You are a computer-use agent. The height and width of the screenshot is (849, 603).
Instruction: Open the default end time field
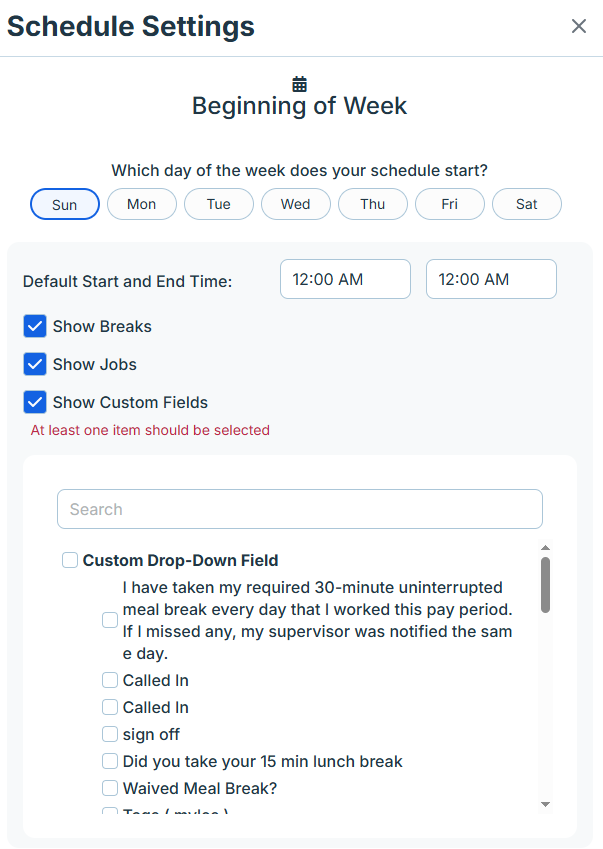point(491,279)
